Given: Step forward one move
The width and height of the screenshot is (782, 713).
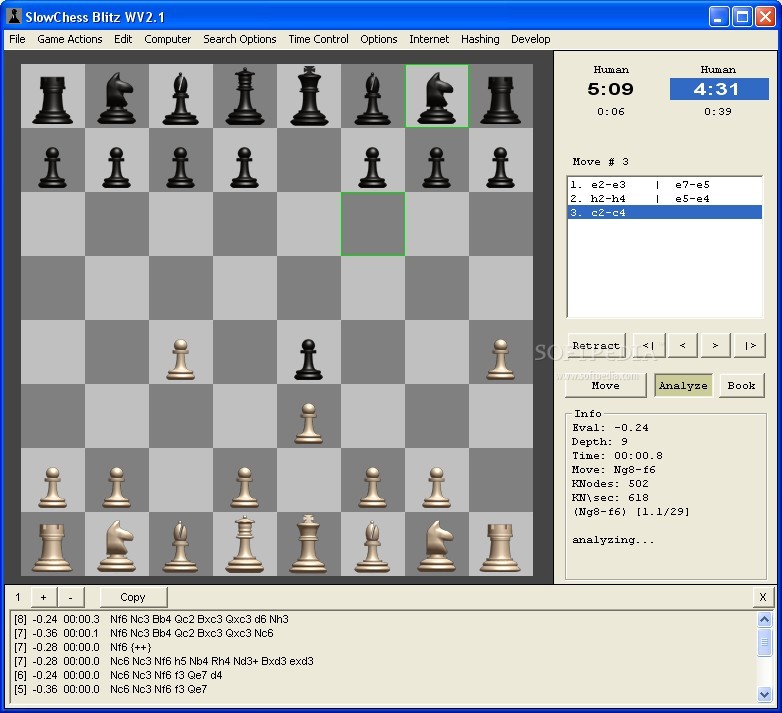Looking at the screenshot, I should coord(715,346).
